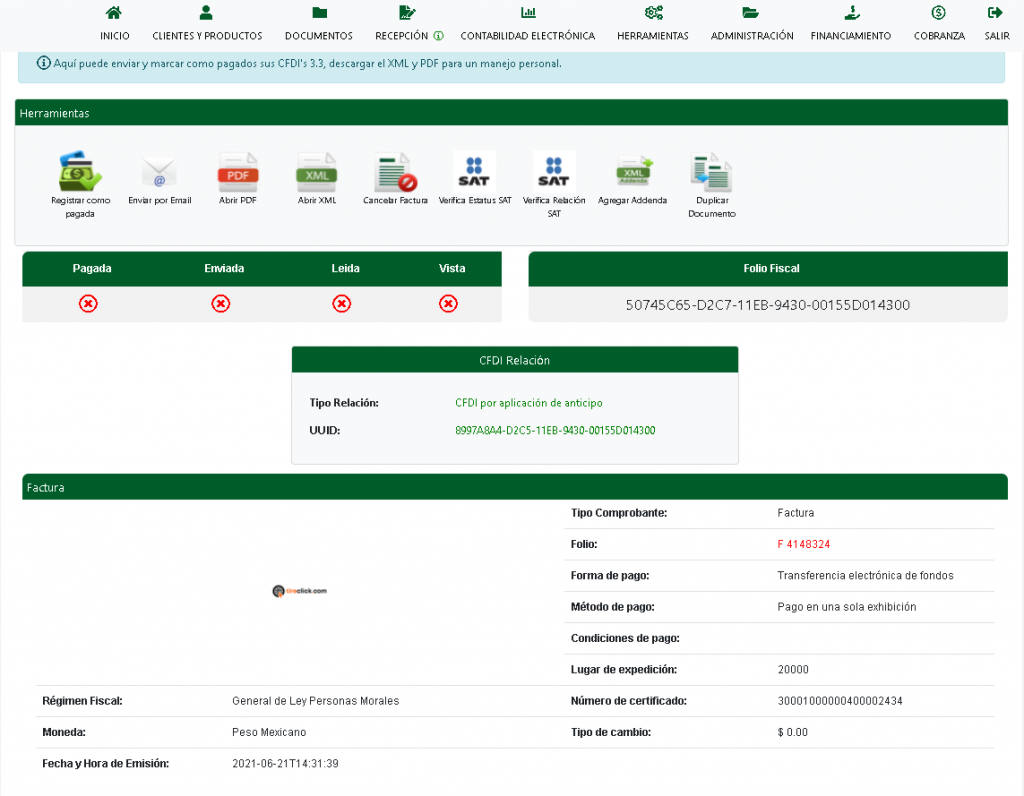This screenshot has height=796, width=1024.
Task: Choose the Agregar Addenda tool
Action: (633, 173)
